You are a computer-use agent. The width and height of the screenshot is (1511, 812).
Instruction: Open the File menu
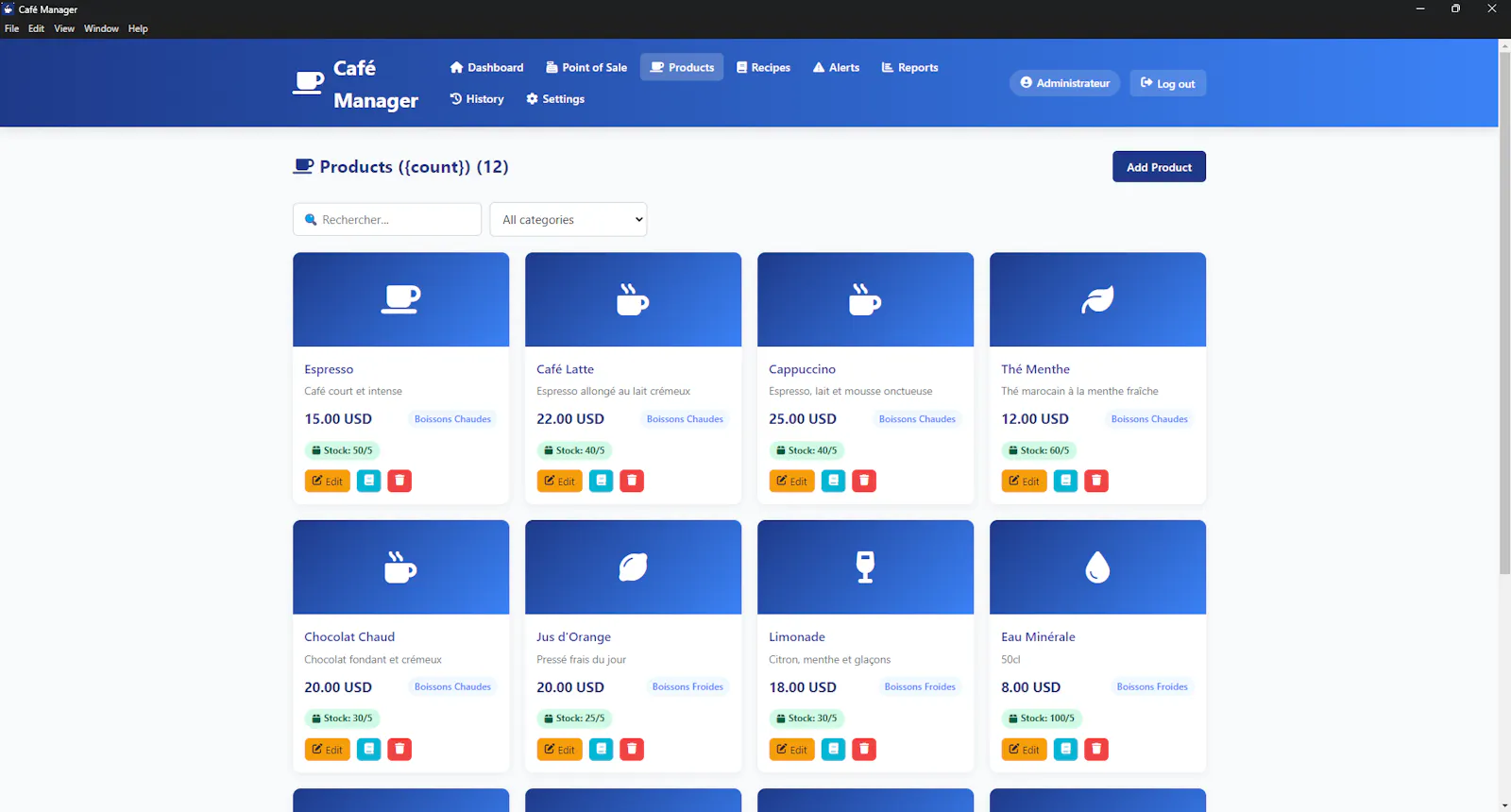pyautogui.click(x=11, y=28)
